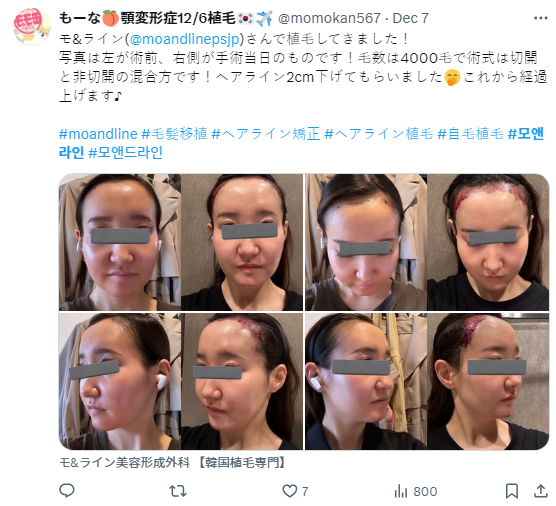Open the reply comment icon

pyautogui.click(x=67, y=491)
